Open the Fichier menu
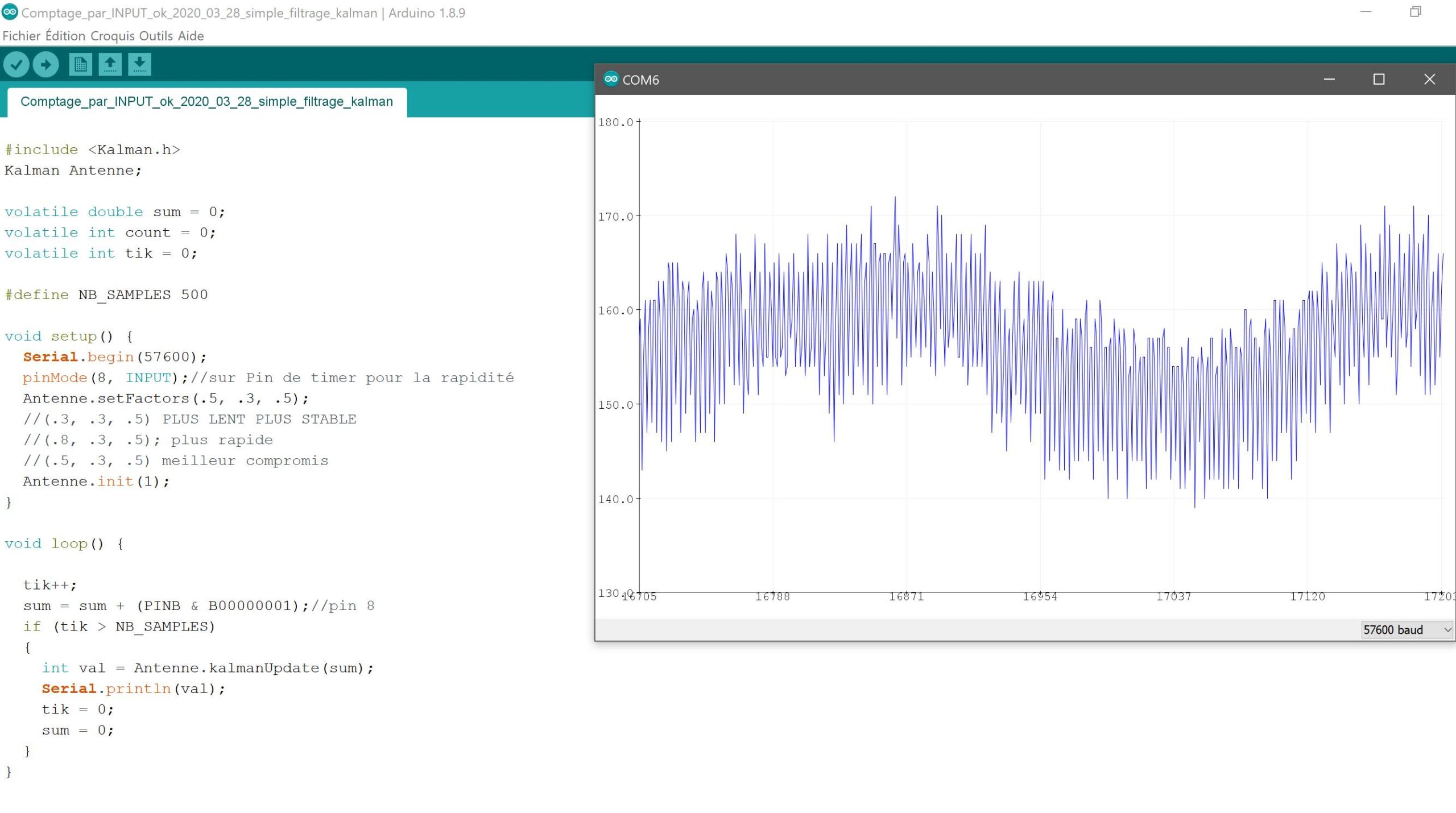This screenshot has width=1456, height=813. 21,36
